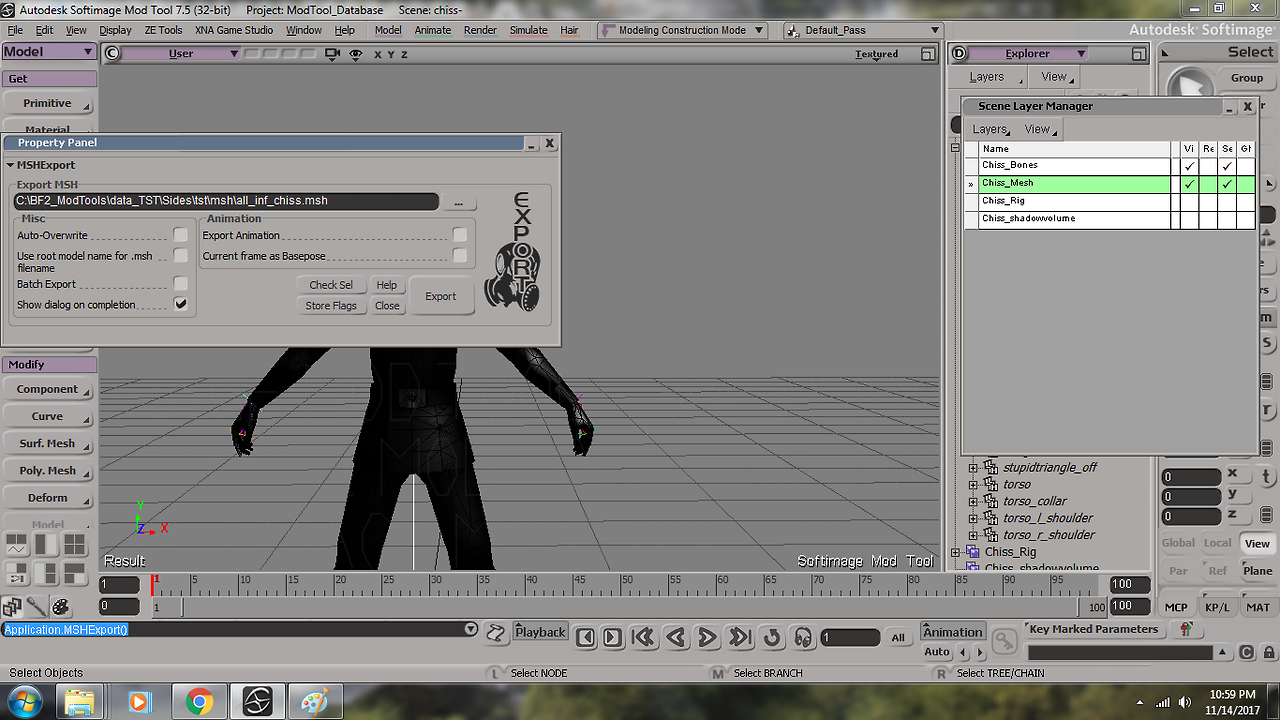Open the Modeling Construction Mode dropdown

tap(682, 30)
